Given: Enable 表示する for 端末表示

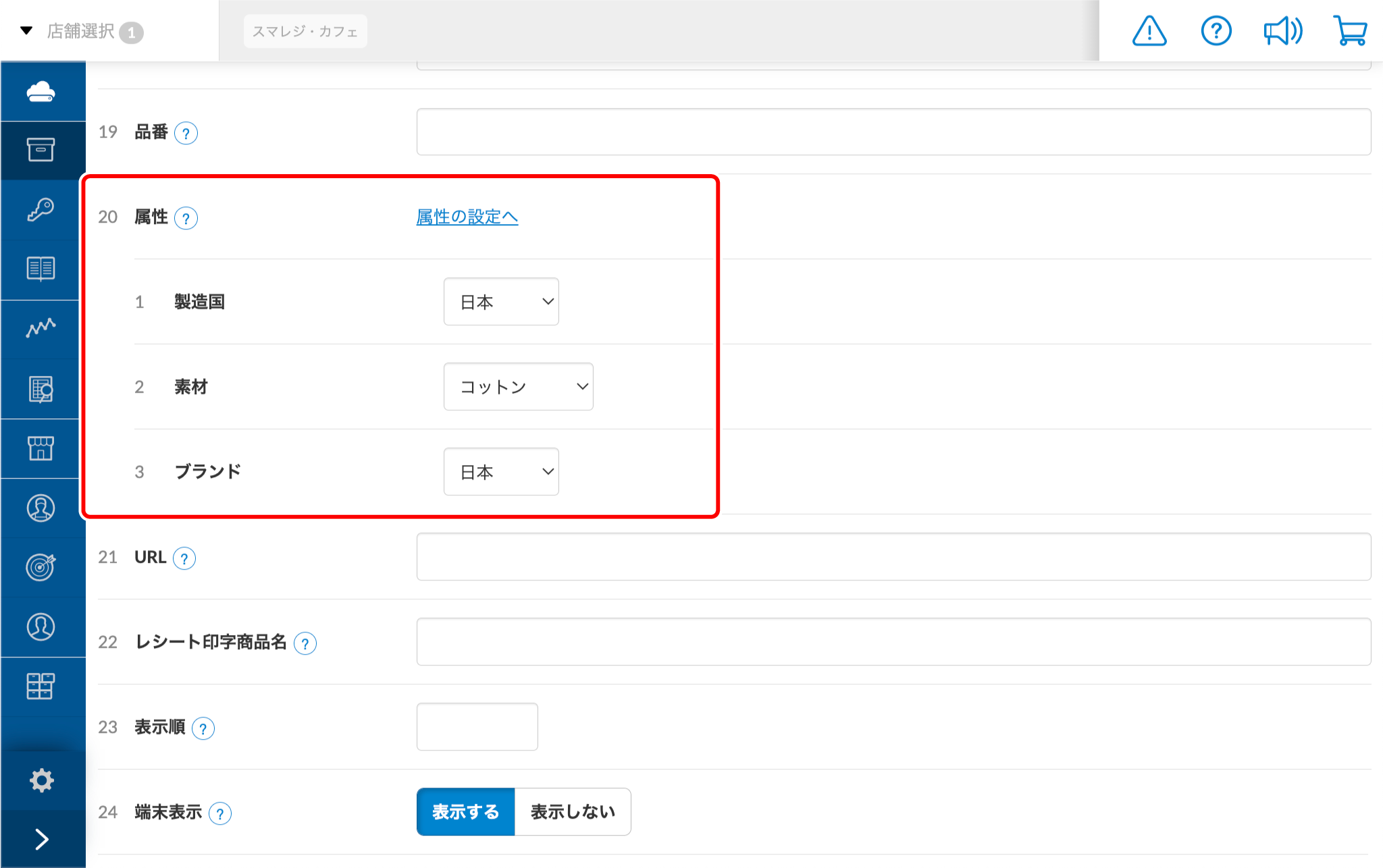Looking at the screenshot, I should [465, 811].
